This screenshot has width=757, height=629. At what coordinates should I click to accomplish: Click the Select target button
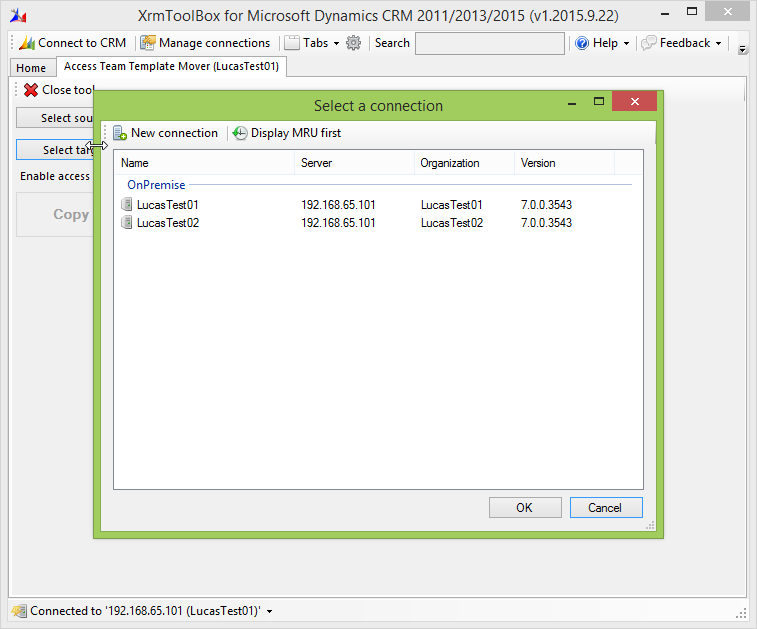pyautogui.click(x=55, y=150)
